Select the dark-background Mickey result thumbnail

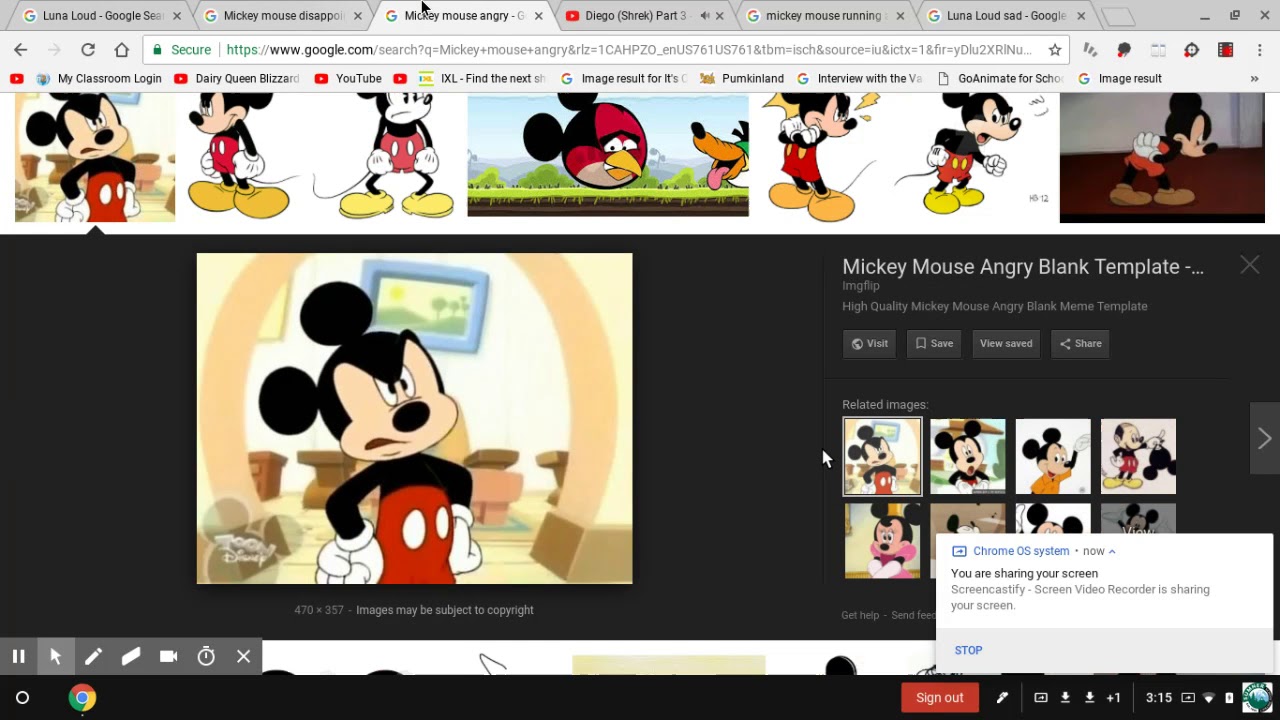1162,157
